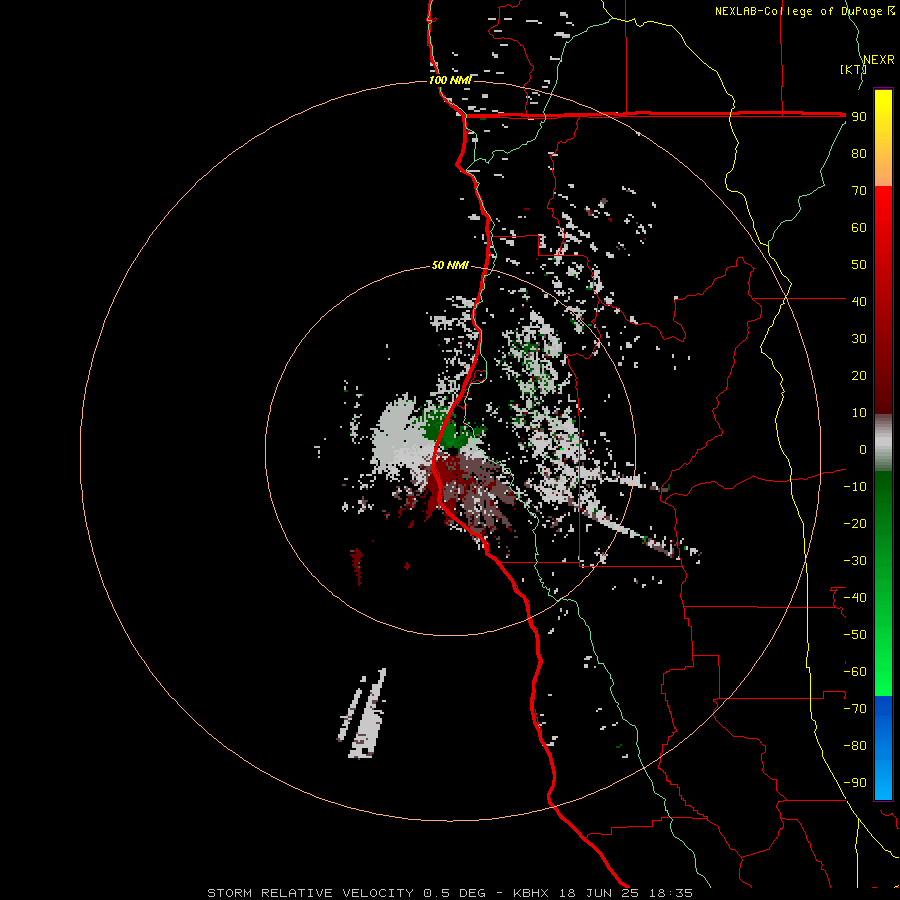Pick the blue segment at bottom of color bar

(x=883, y=748)
